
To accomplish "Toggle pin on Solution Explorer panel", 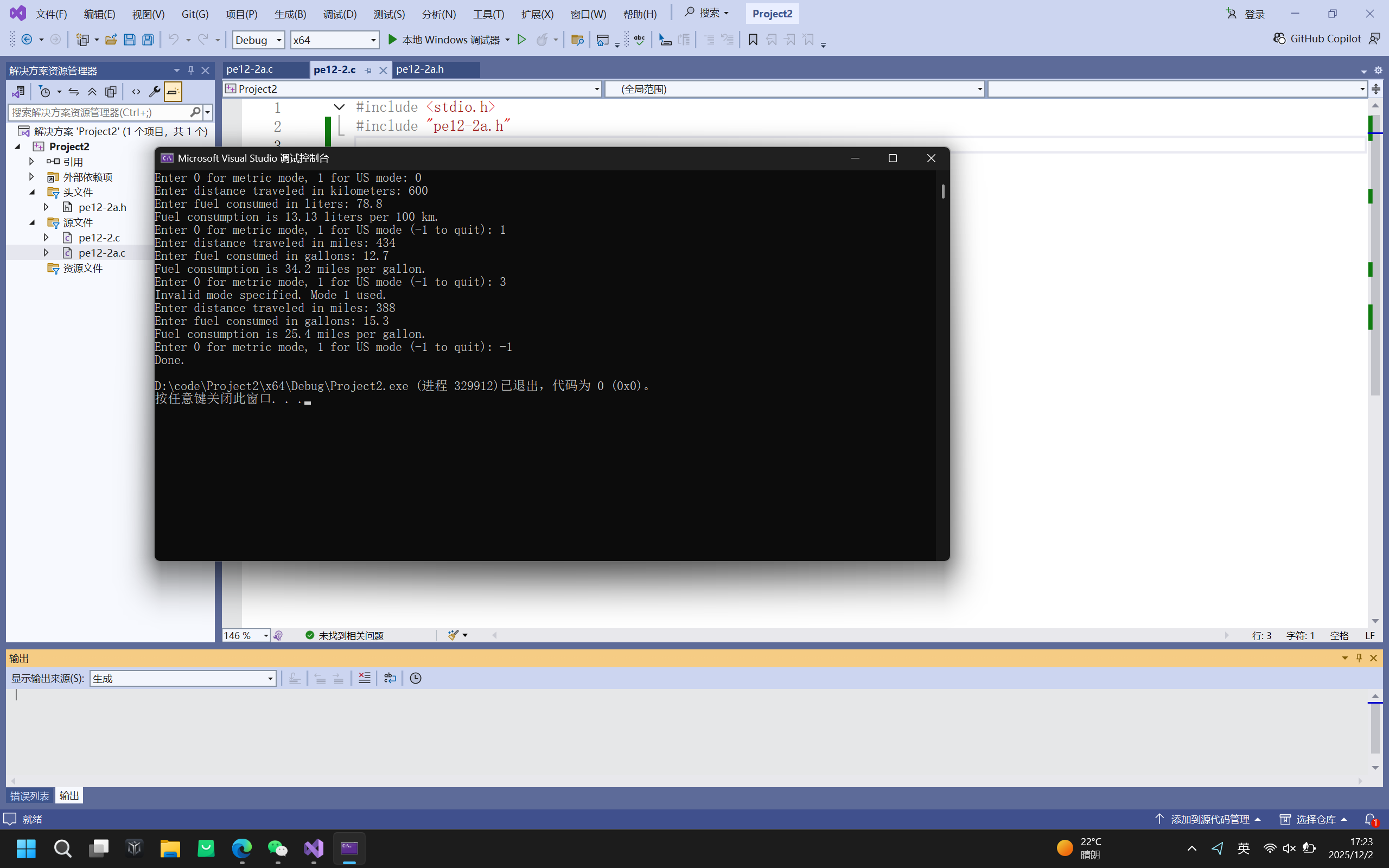I will pyautogui.click(x=191, y=70).
